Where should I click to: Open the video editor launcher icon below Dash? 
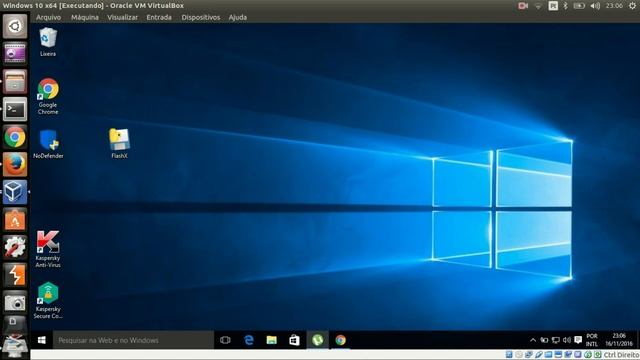[x=15, y=54]
